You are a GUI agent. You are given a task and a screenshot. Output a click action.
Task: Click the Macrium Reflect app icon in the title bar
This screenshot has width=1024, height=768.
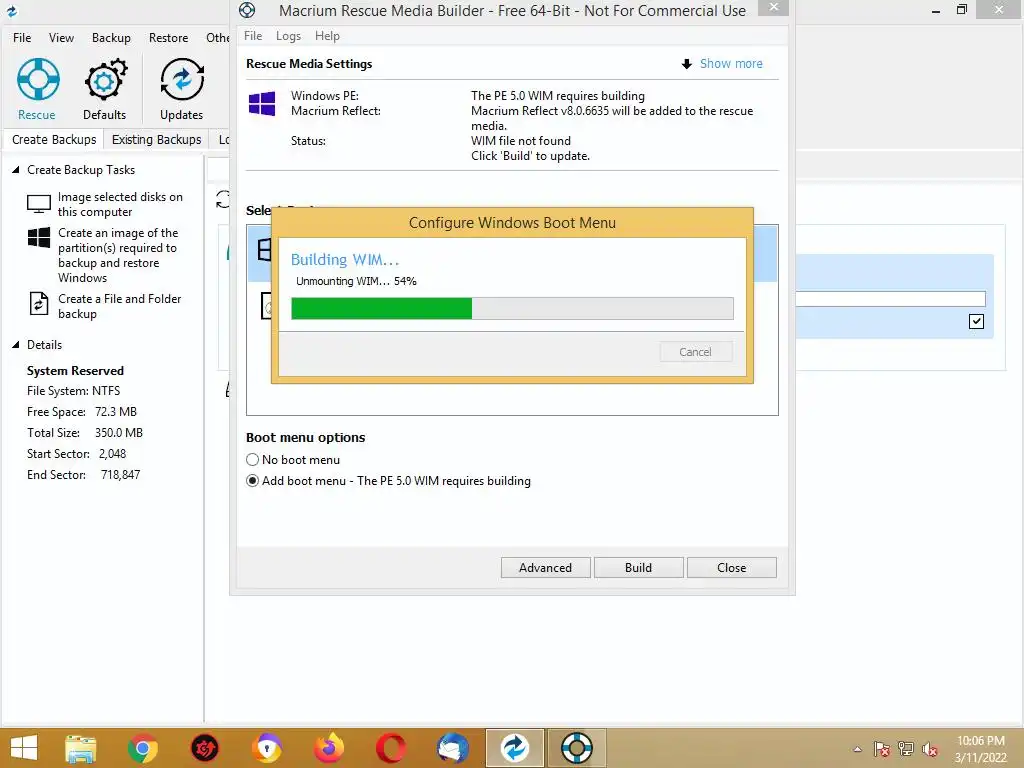coord(12,10)
